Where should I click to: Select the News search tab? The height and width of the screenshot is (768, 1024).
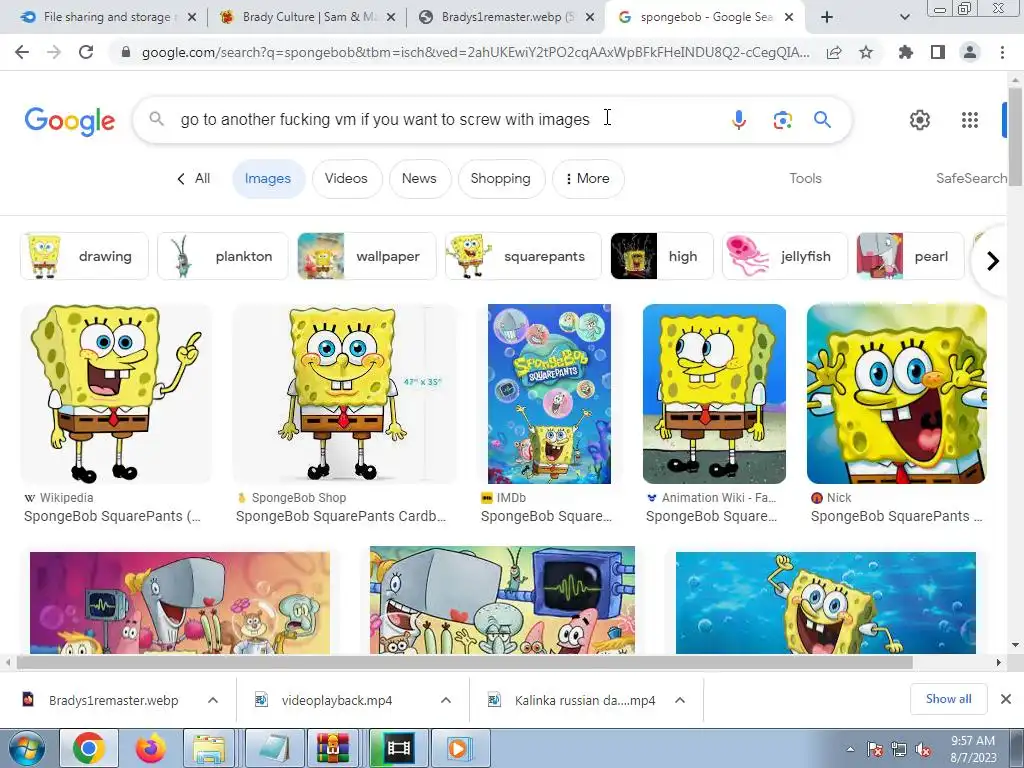[x=419, y=178]
